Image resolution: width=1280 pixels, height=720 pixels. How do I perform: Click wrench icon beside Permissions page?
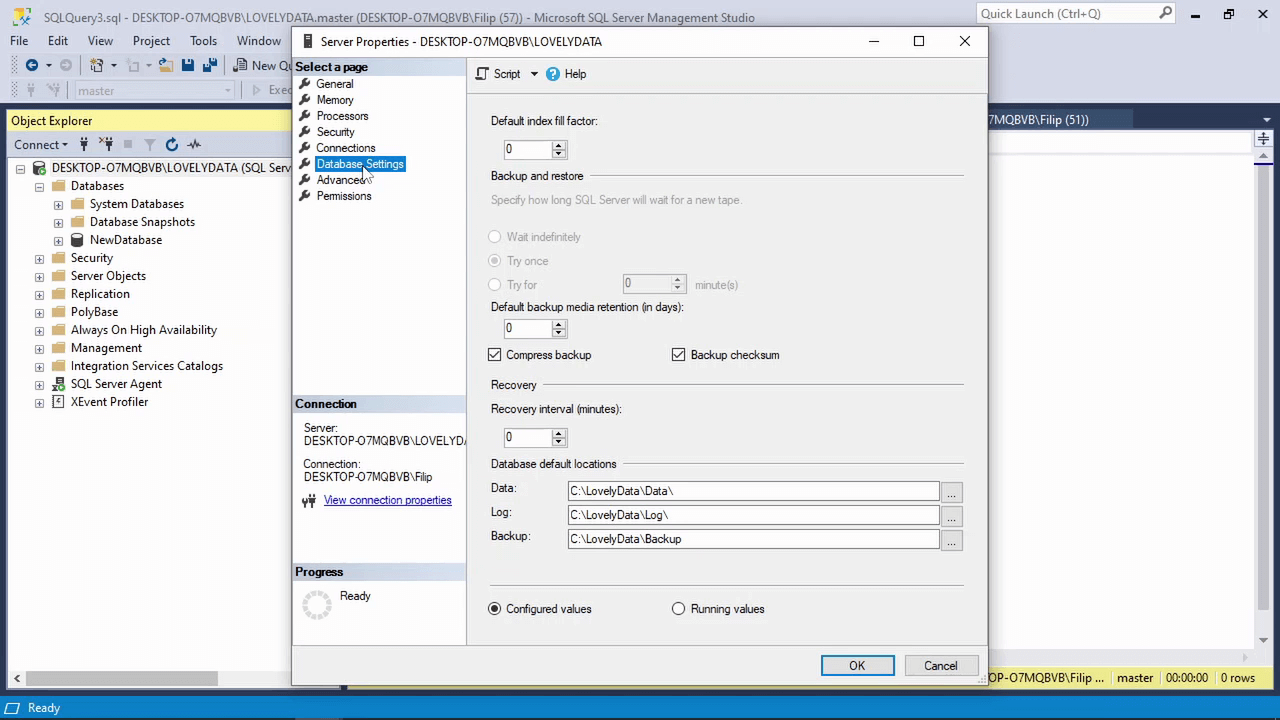point(305,196)
